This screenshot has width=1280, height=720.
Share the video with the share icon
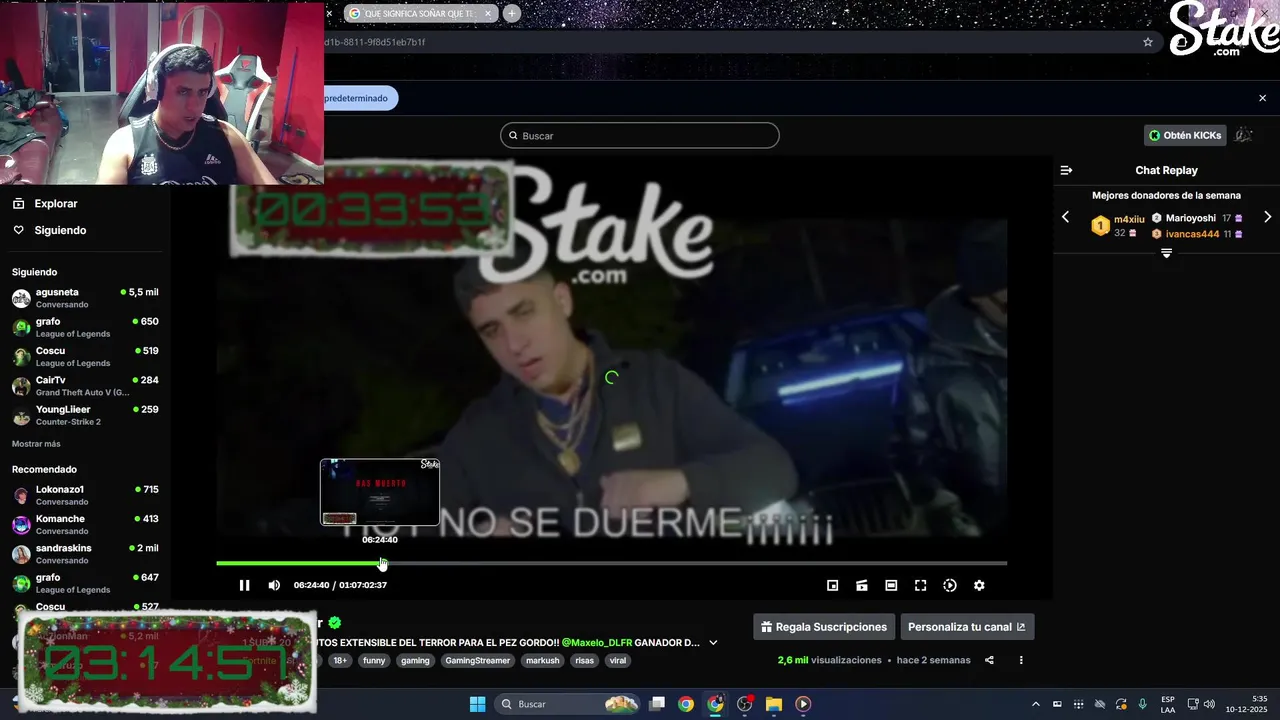989,660
